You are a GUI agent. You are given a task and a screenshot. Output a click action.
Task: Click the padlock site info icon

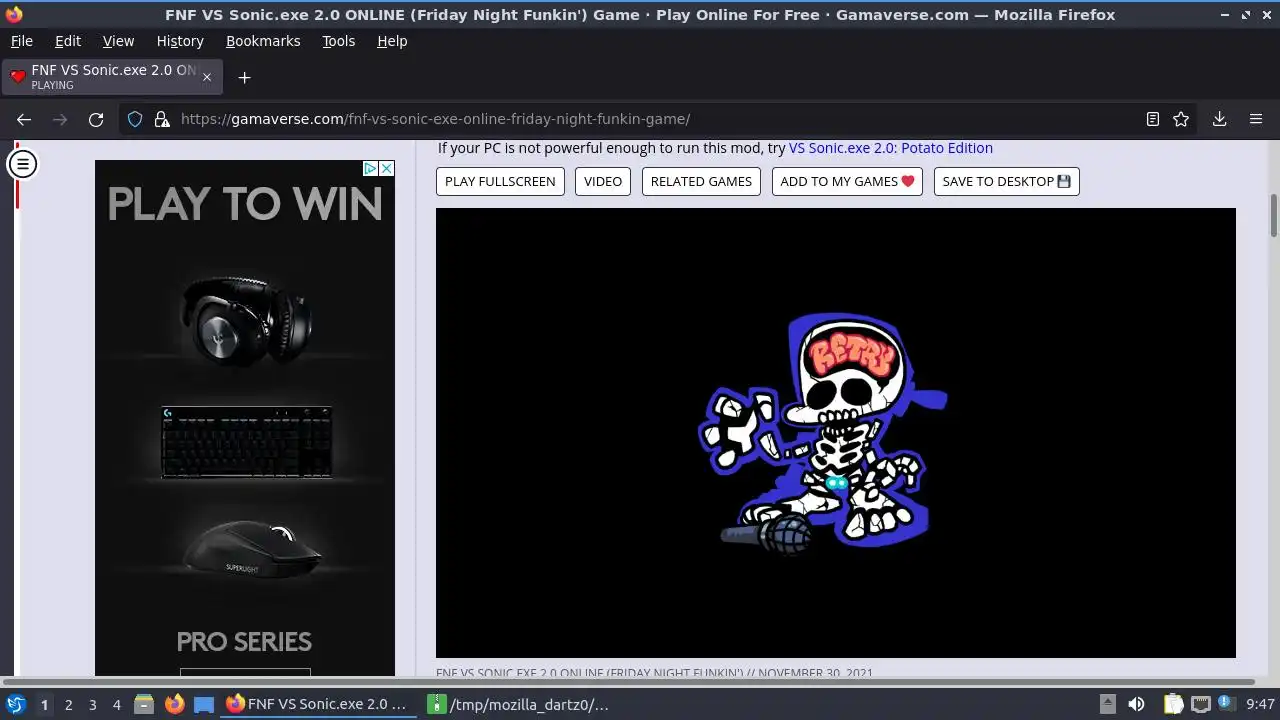click(x=162, y=119)
